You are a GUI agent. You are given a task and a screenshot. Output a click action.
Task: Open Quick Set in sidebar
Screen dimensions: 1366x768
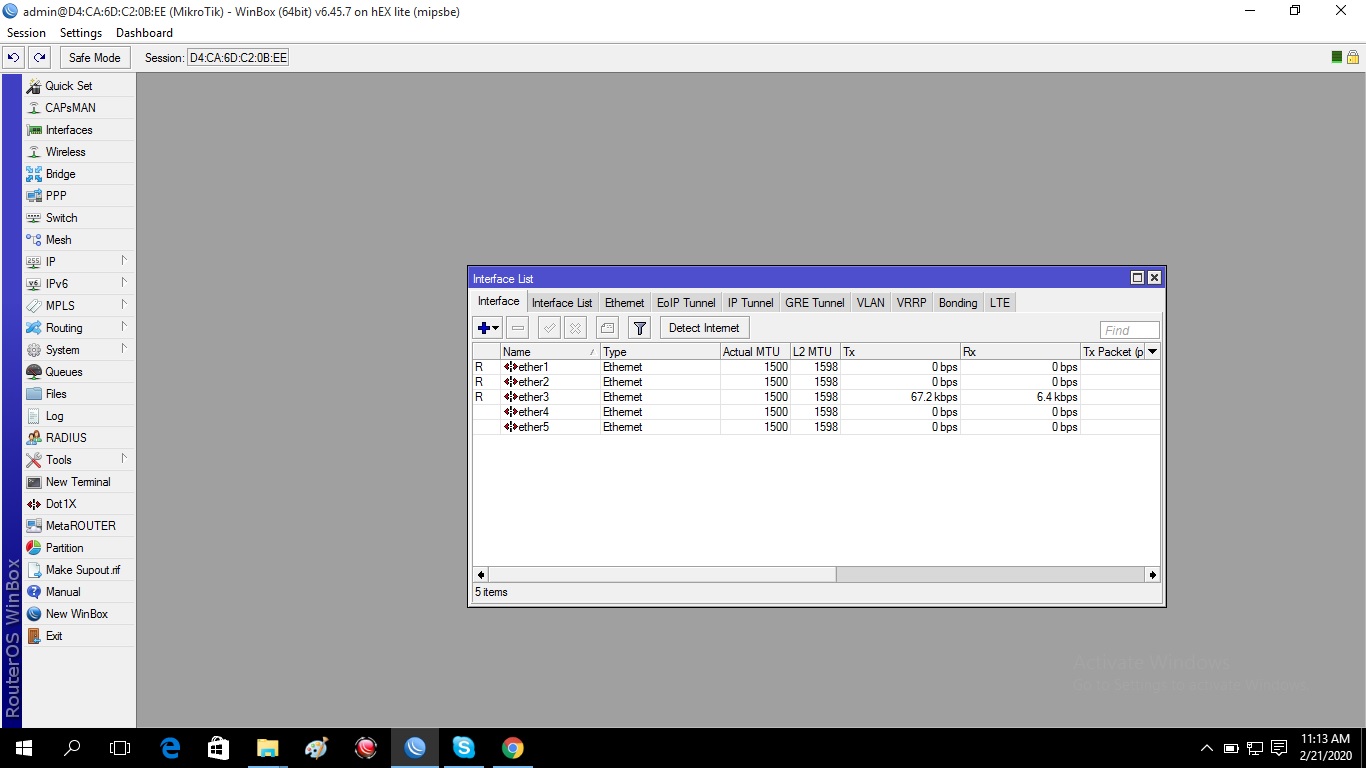tap(78, 86)
